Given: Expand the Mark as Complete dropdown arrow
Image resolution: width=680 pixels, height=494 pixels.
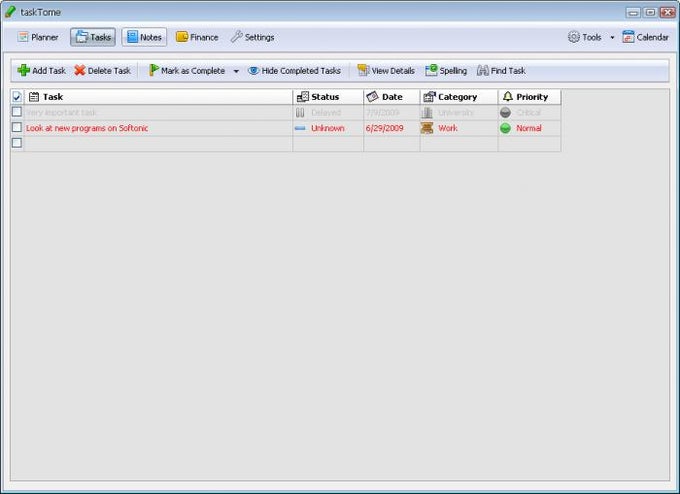Looking at the screenshot, I should pyautogui.click(x=236, y=71).
